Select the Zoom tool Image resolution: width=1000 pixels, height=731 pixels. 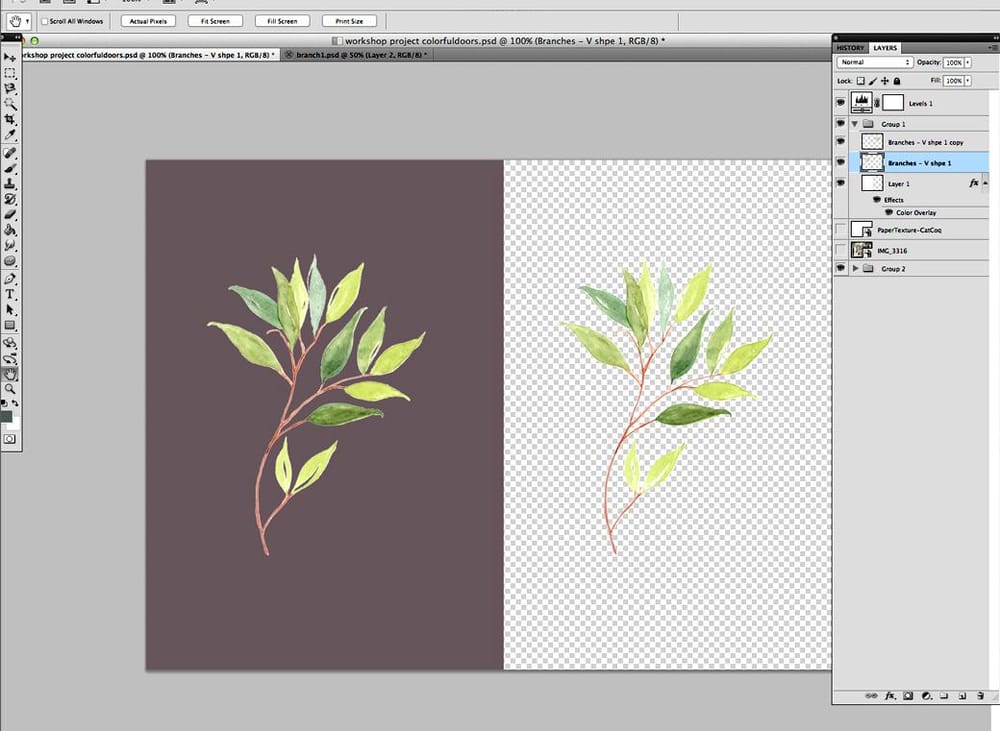coord(10,389)
